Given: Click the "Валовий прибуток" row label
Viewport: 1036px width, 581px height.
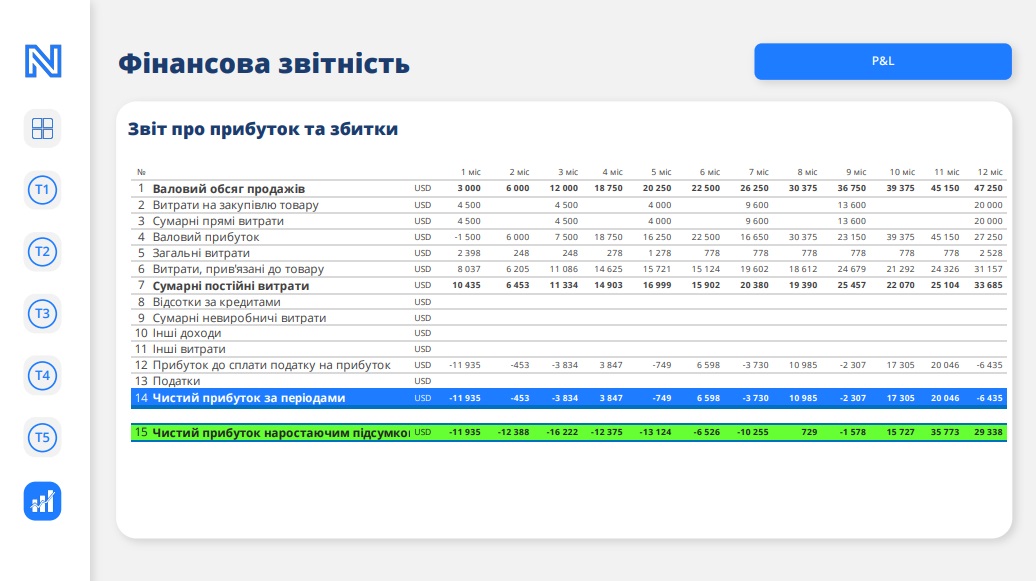Looking at the screenshot, I should [x=205, y=237].
